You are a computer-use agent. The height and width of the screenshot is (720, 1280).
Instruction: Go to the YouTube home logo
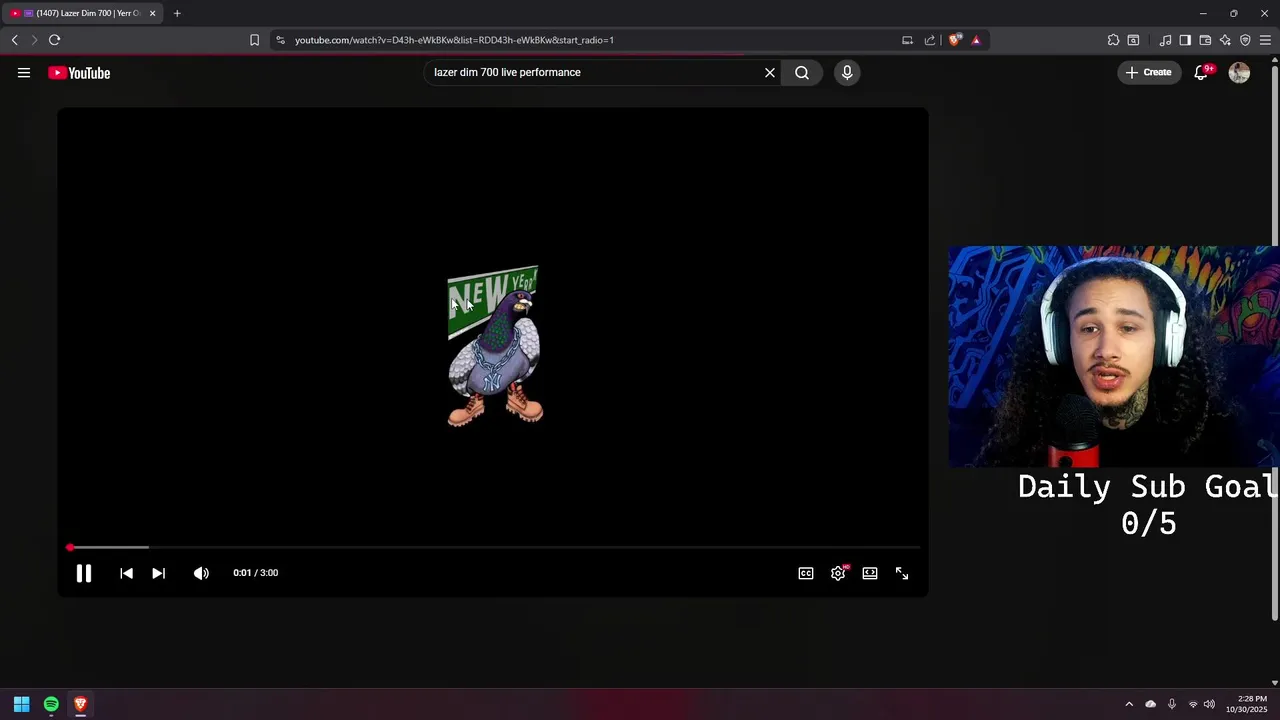(x=79, y=73)
